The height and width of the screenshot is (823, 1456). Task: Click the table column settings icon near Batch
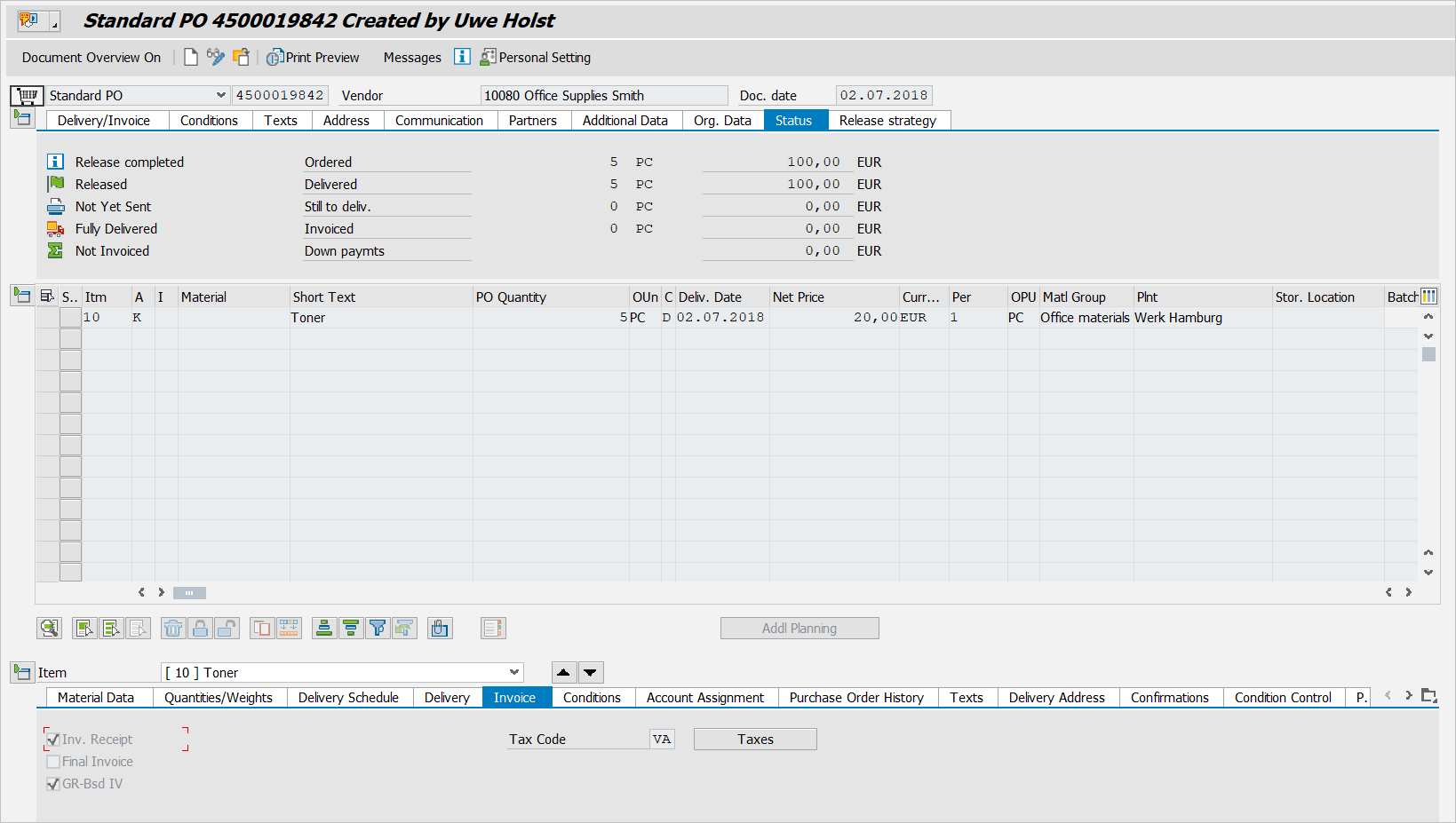(1428, 297)
